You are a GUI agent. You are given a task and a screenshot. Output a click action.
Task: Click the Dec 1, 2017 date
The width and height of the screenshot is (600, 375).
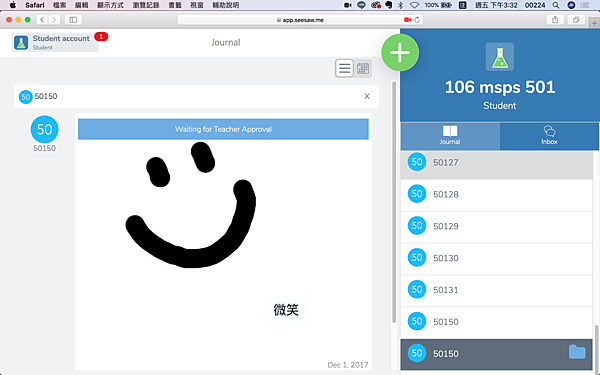pyautogui.click(x=347, y=365)
